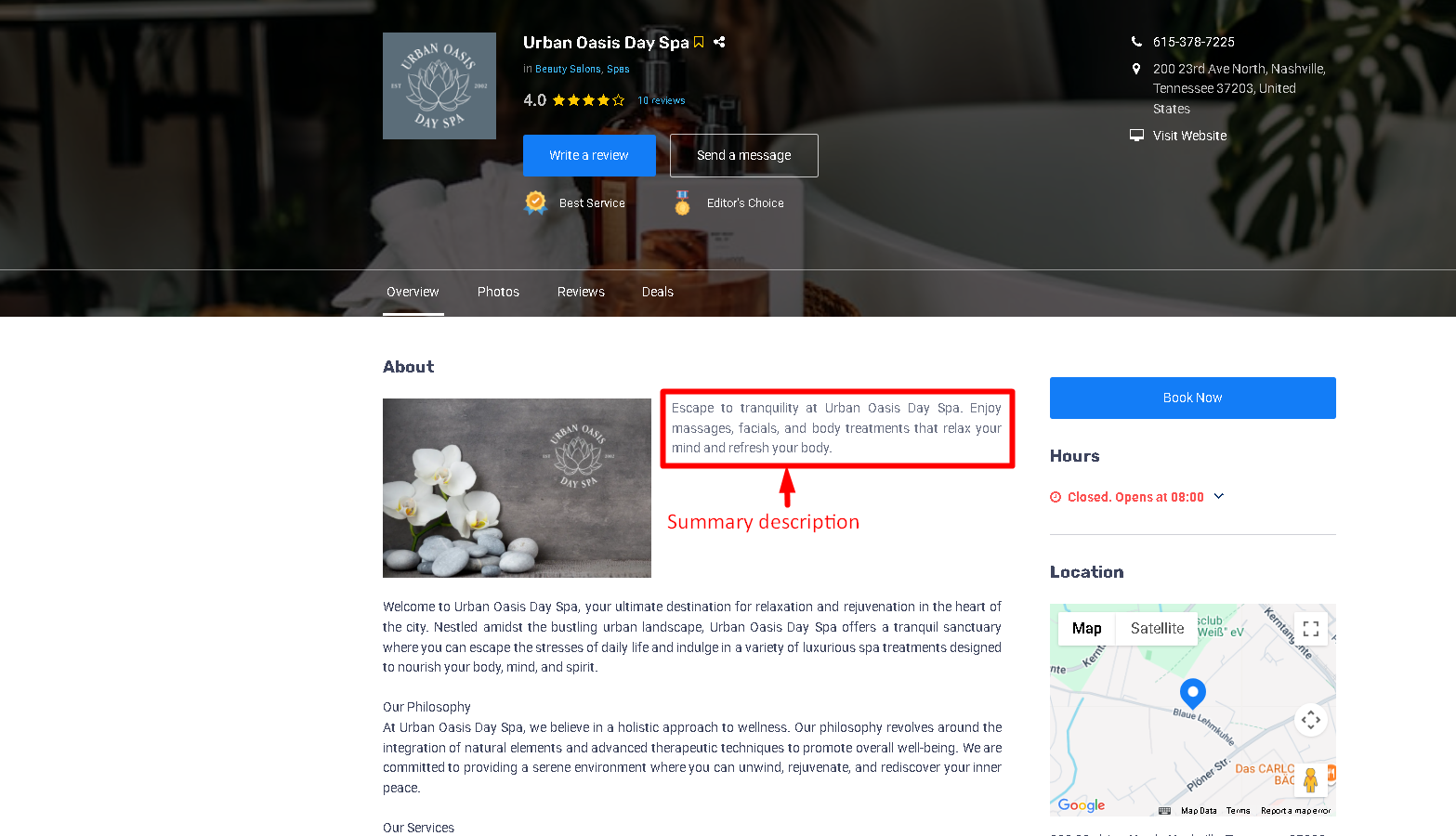Expand the opening hours chevron
Image resolution: width=1456 pixels, height=836 pixels.
click(x=1219, y=496)
